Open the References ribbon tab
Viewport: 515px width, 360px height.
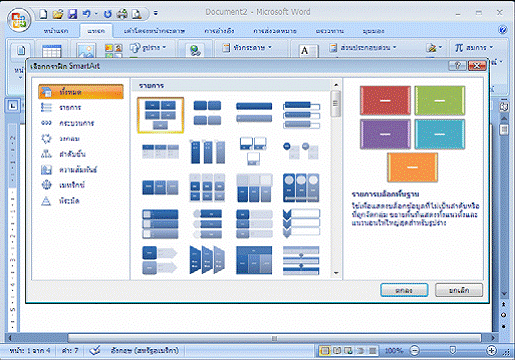coord(219,31)
